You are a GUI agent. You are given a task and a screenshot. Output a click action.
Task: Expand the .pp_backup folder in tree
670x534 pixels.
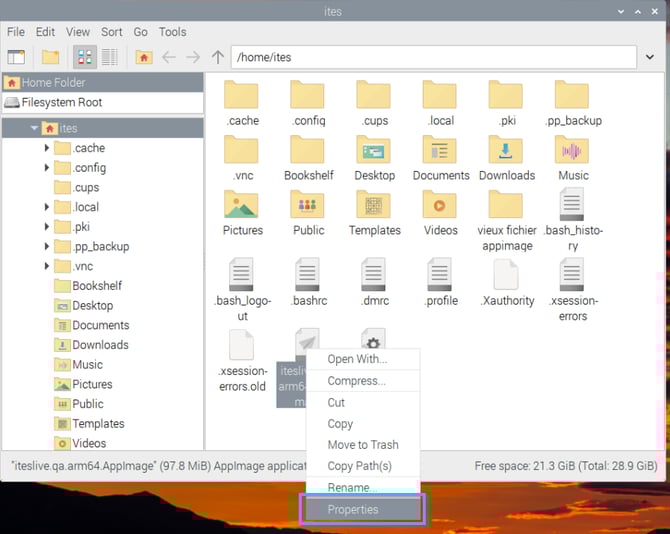pos(47,246)
